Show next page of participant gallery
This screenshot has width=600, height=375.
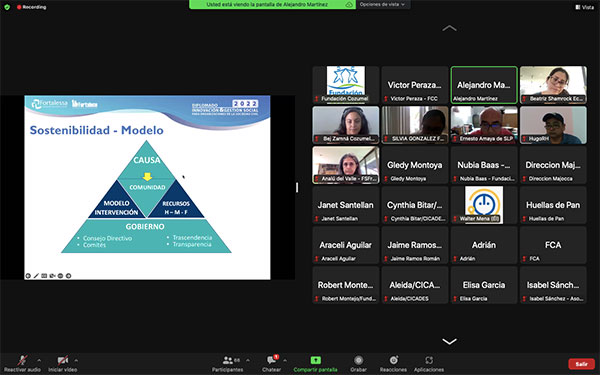(449, 341)
